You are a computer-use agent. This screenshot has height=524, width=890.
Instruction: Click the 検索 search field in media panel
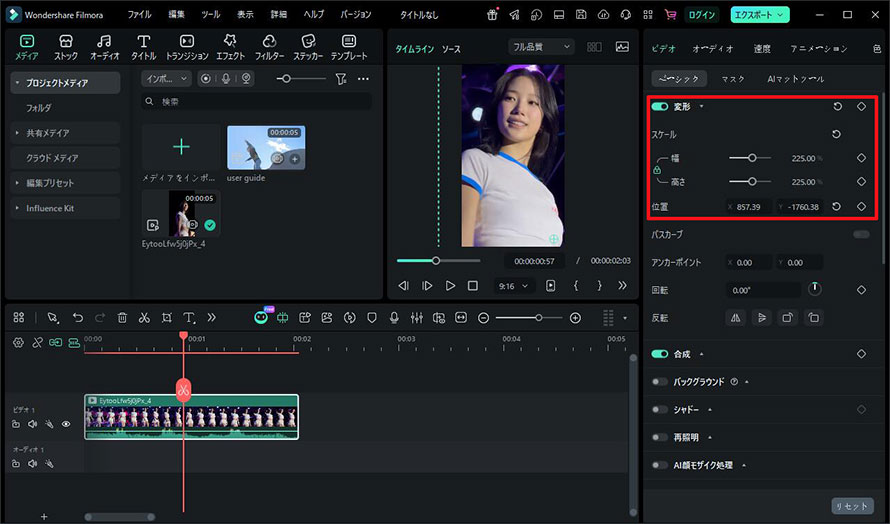pos(257,102)
